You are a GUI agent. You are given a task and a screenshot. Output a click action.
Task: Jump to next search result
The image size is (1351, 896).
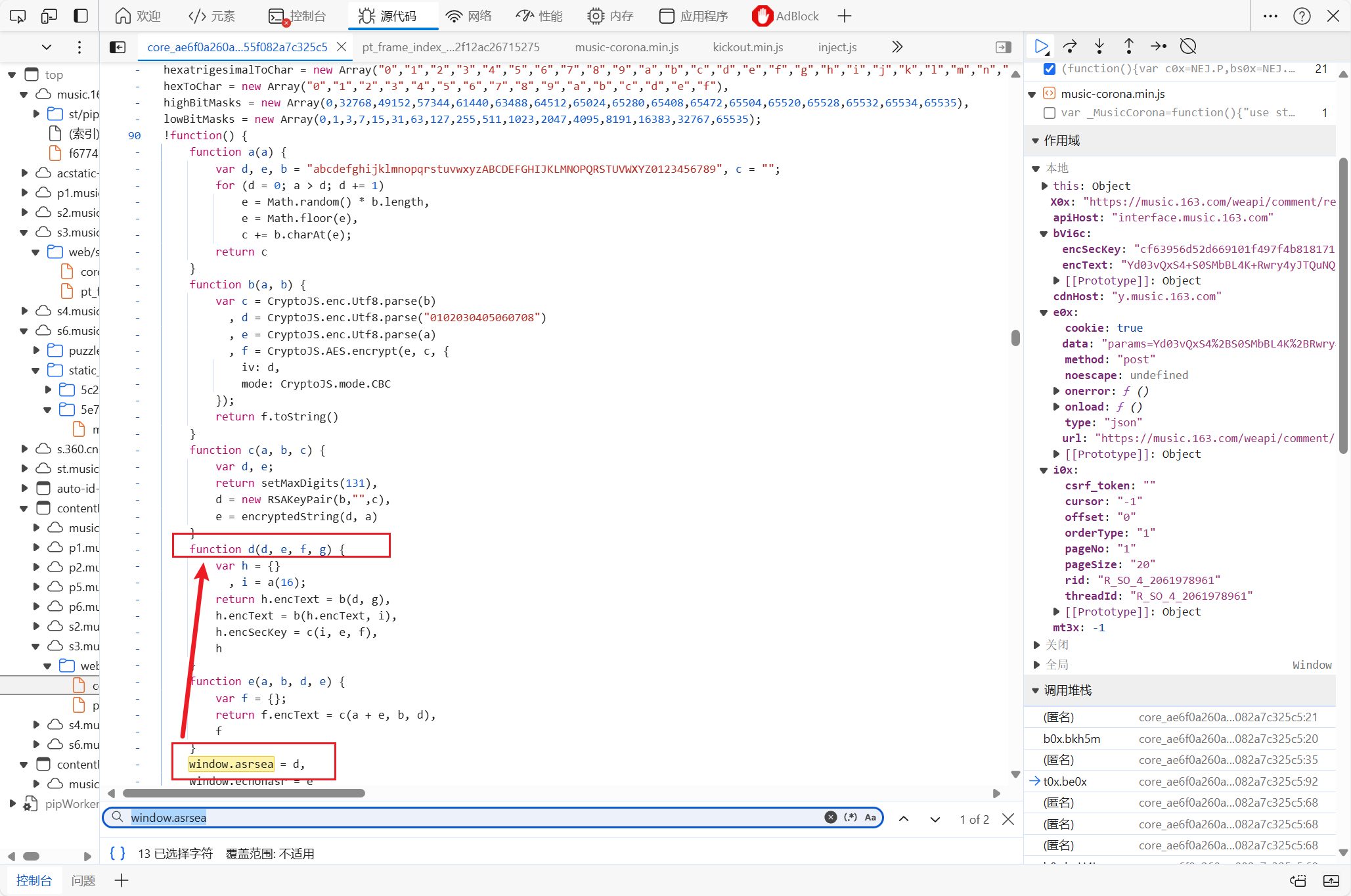pyautogui.click(x=935, y=819)
